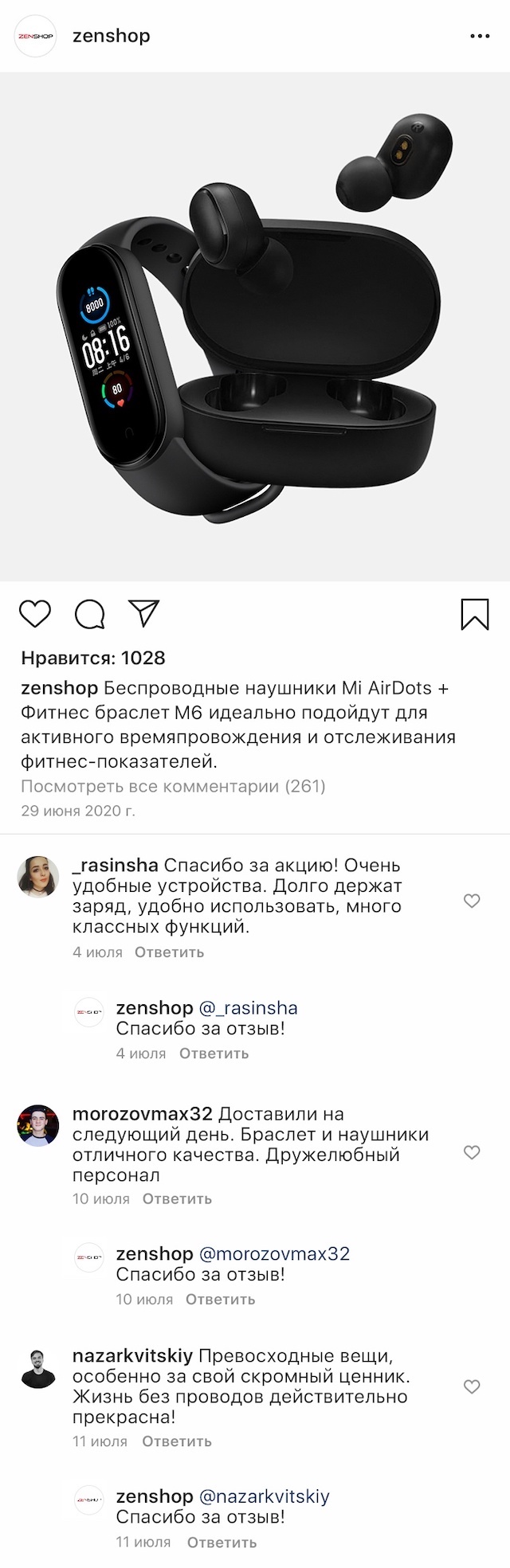510x1568 pixels.
Task: Share post via paper plane icon
Action: 144,612
